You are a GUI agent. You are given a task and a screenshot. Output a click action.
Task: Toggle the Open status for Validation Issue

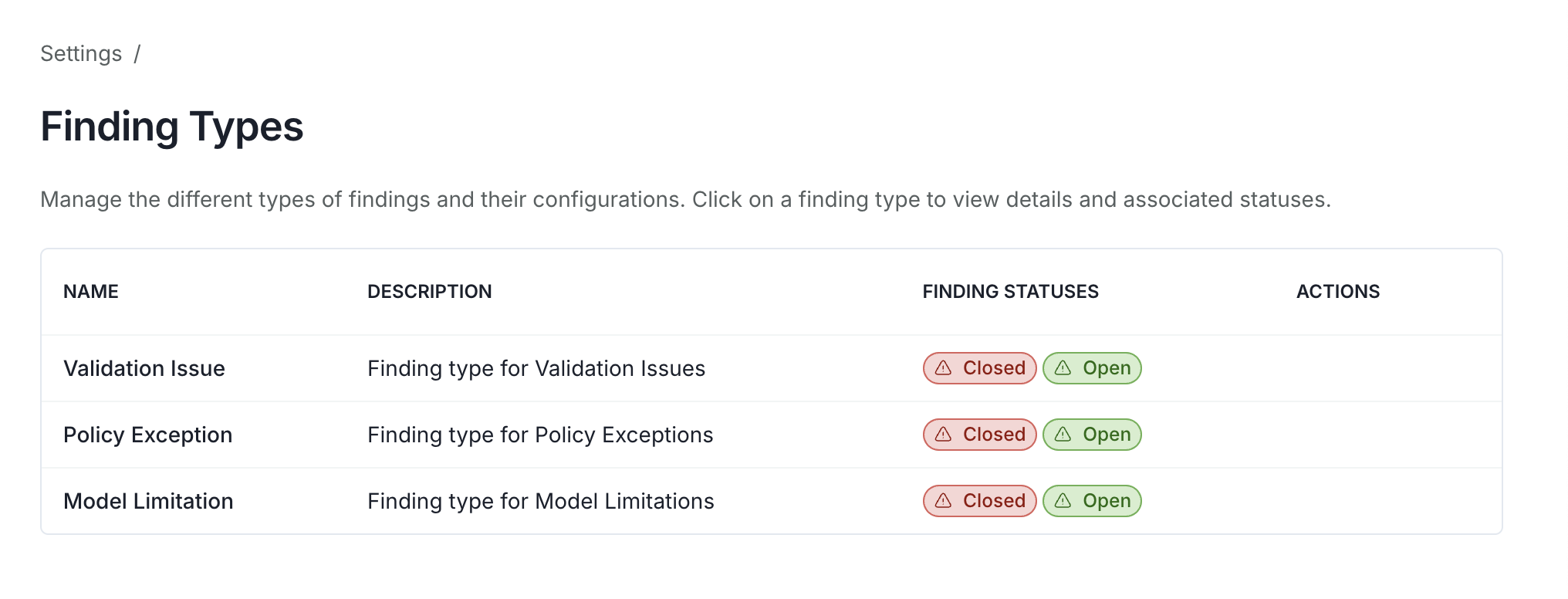[1091, 368]
